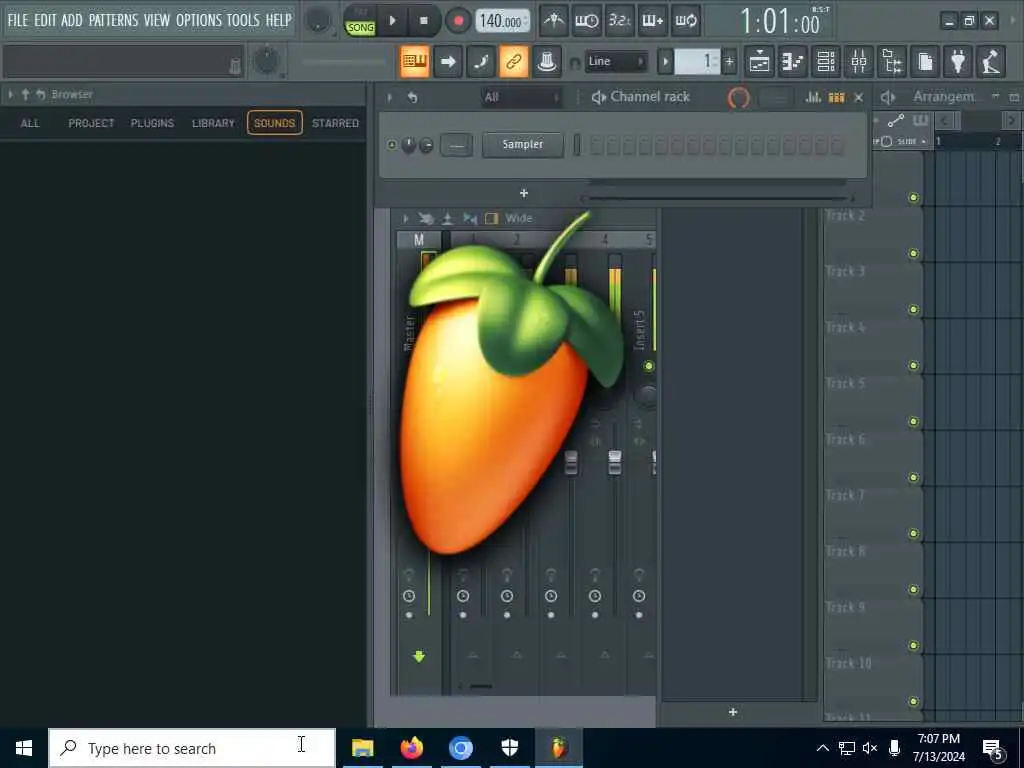Open the Piano roll view icon
The width and height of the screenshot is (1024, 768).
point(793,62)
